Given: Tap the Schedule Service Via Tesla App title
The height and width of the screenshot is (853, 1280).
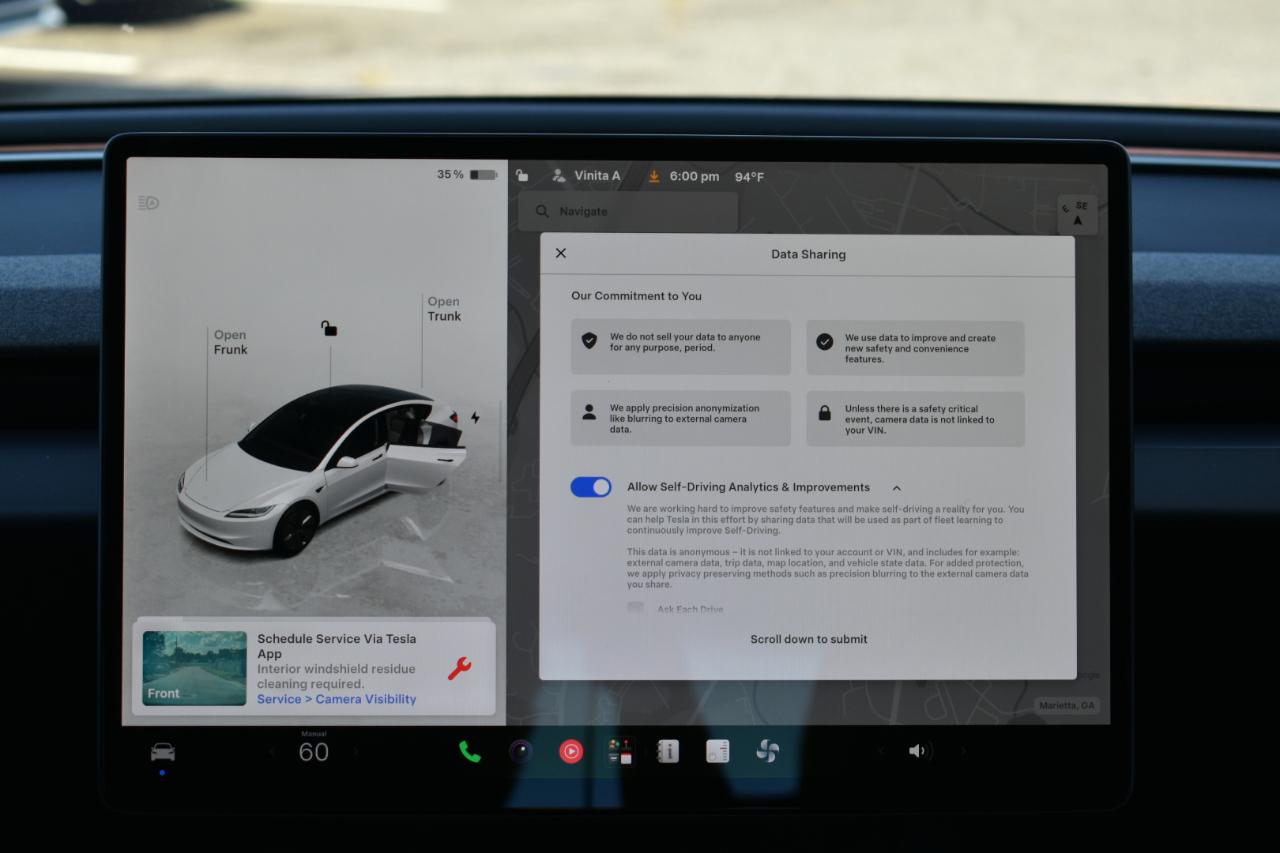Looking at the screenshot, I should (x=336, y=646).
